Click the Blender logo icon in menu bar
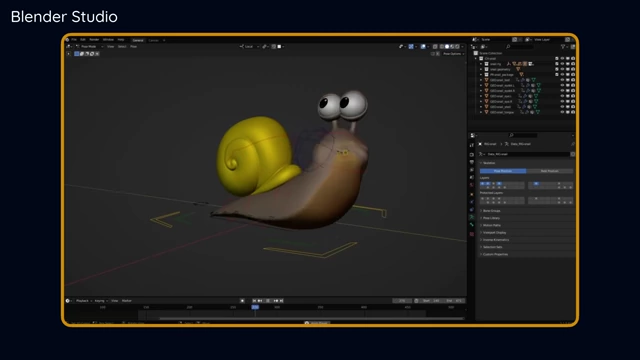The width and height of the screenshot is (640, 360). coord(68,40)
